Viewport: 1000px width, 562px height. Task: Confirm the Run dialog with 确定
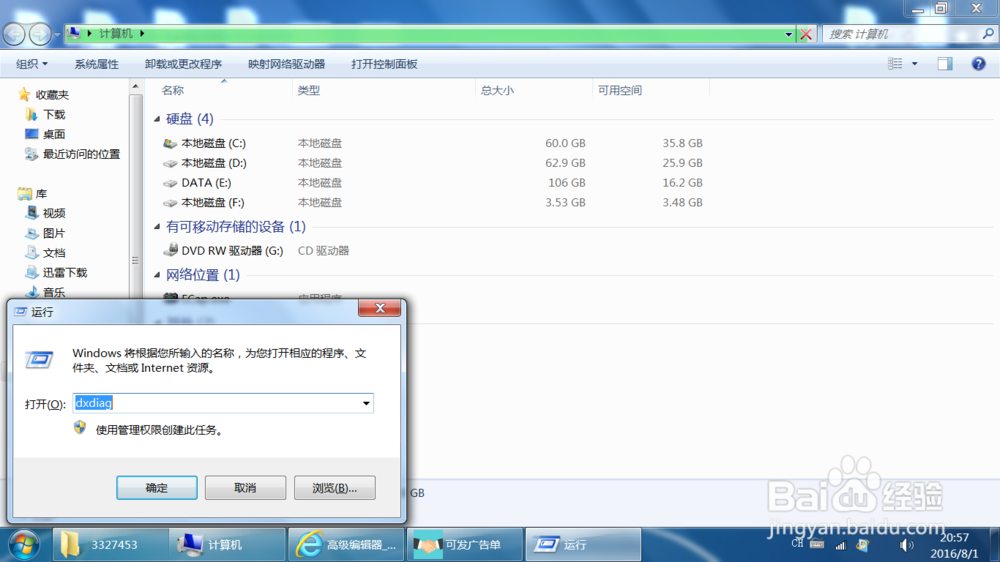[157, 488]
